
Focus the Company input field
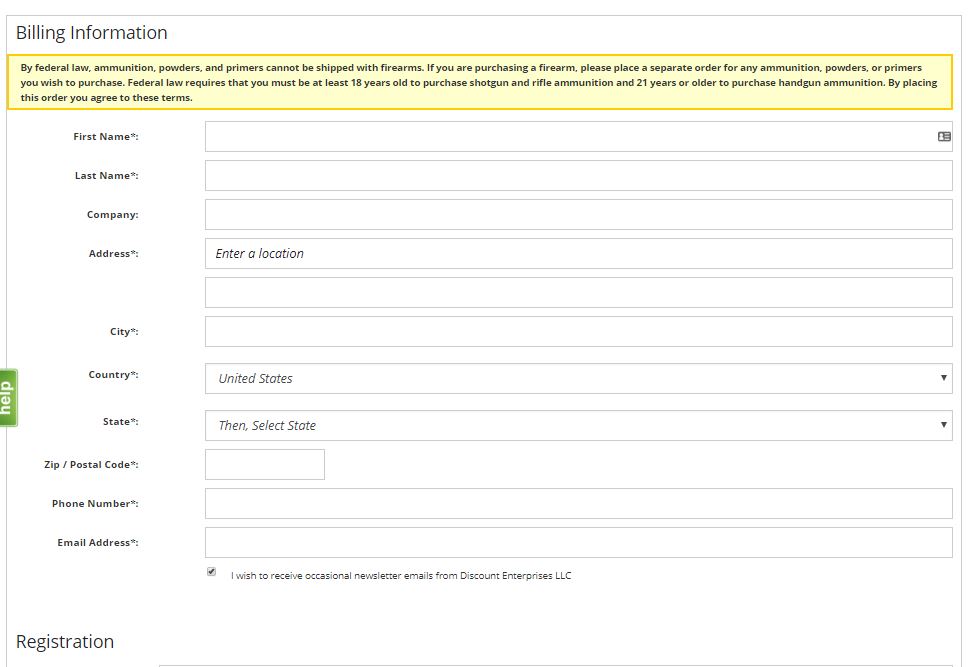pyautogui.click(x=578, y=215)
